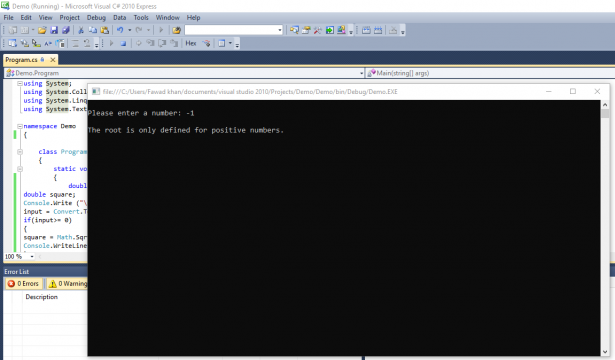
Task: Toggle the 0 Warnings filter button
Action: pyautogui.click(x=67, y=284)
